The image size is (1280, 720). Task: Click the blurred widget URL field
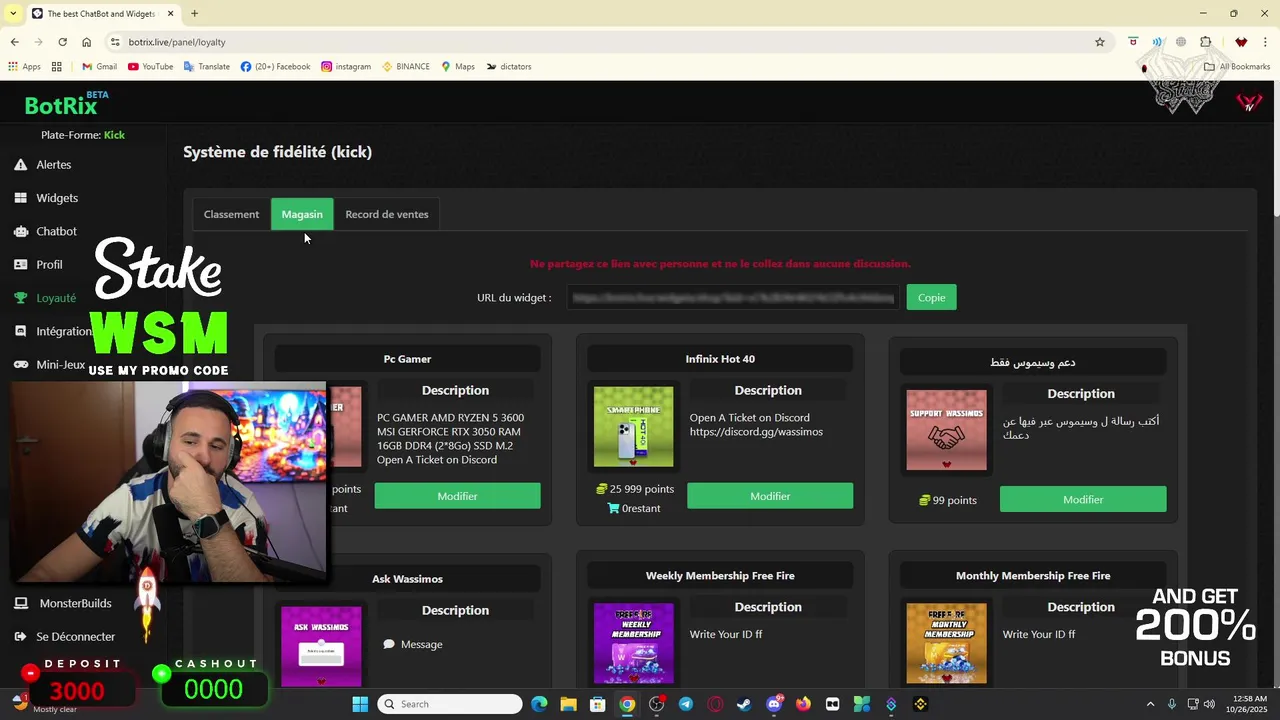click(x=732, y=297)
